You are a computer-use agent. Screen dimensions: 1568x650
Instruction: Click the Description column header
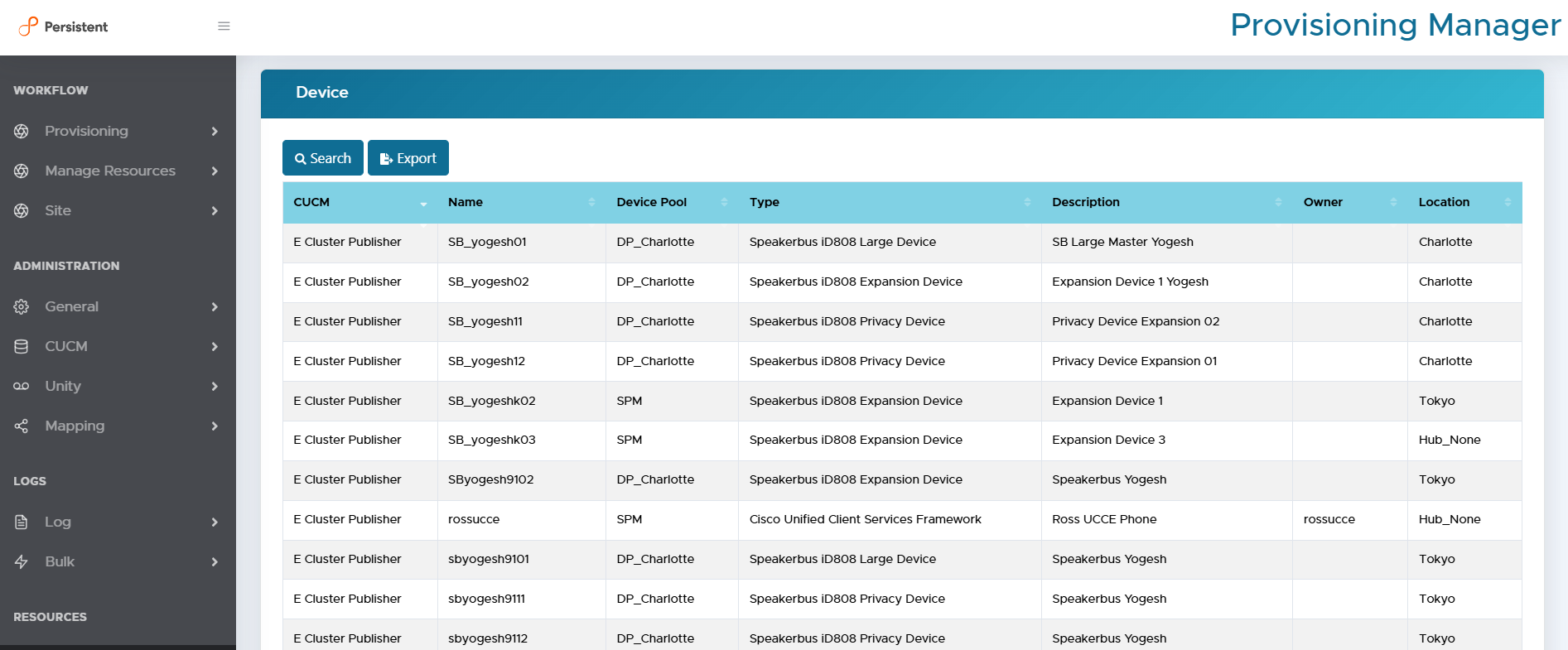(1167, 202)
